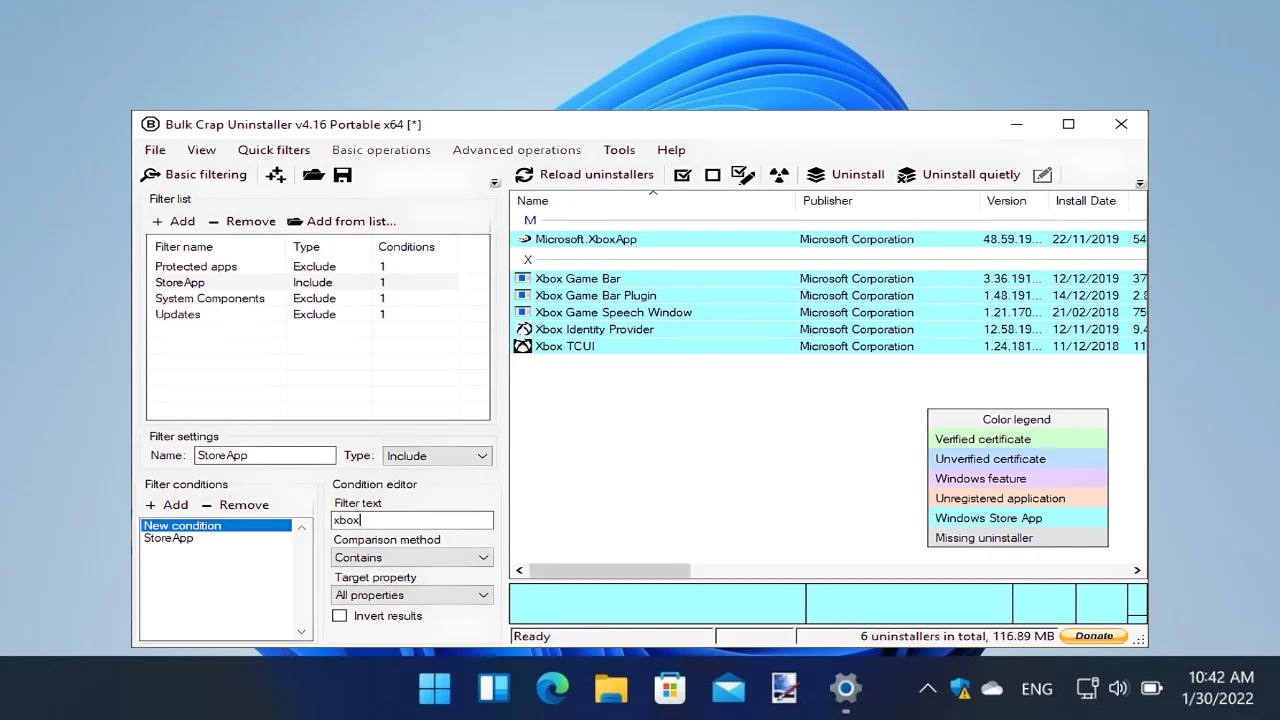Screen dimensions: 1280x720
Task: Open the Basic operations menu
Action: [x=381, y=150]
